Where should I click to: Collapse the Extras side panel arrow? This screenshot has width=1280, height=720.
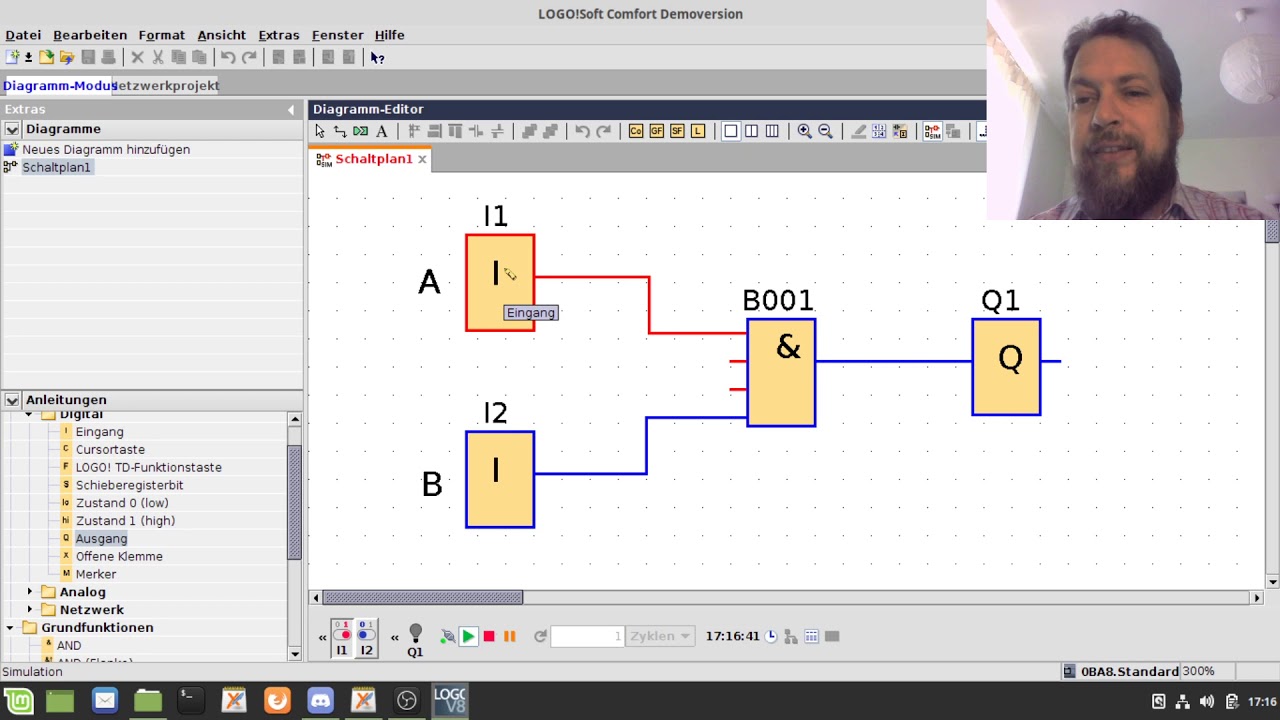(x=291, y=110)
